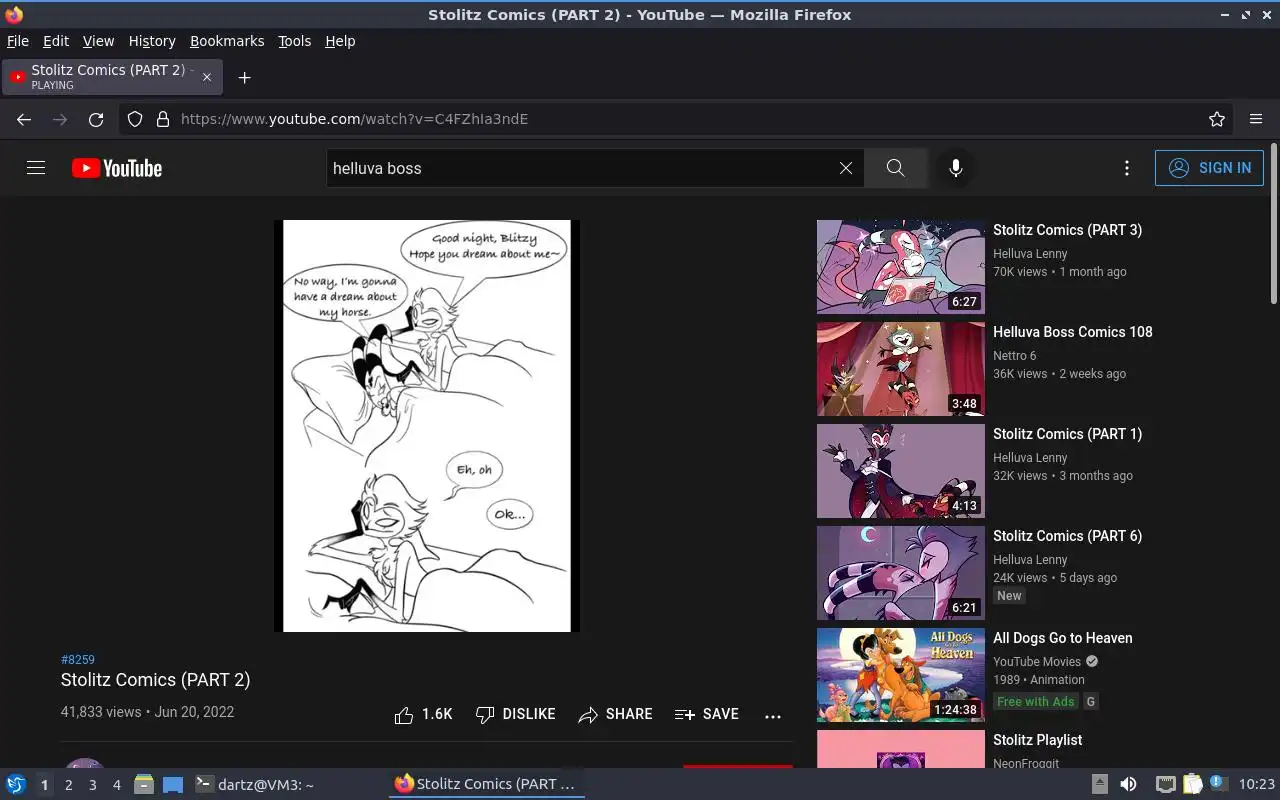
Task: Open the Stolitz Comics (PART 3) title link
Action: tap(1067, 230)
